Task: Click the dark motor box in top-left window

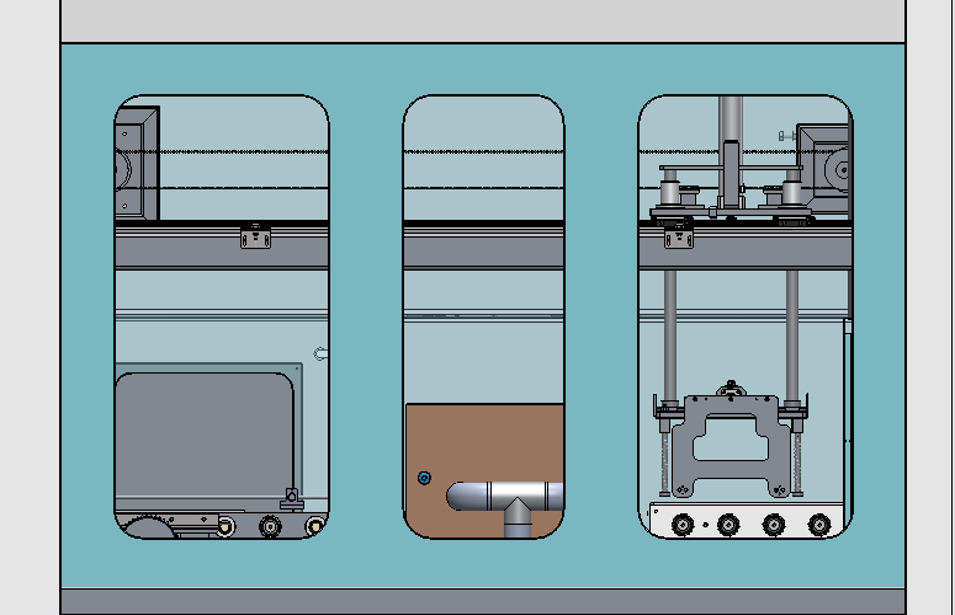Action: pyautogui.click(x=137, y=163)
